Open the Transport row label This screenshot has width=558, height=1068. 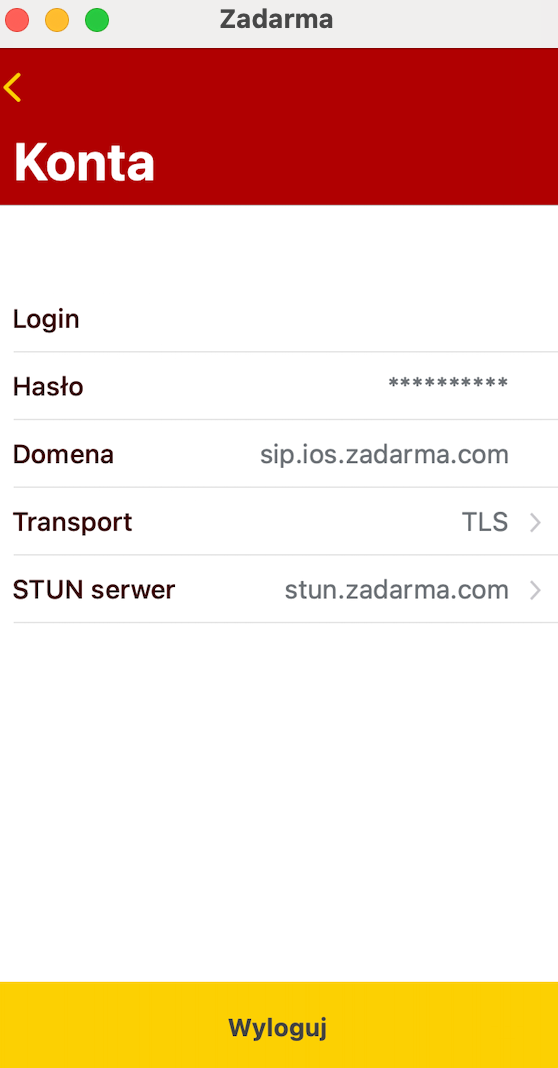click(72, 522)
